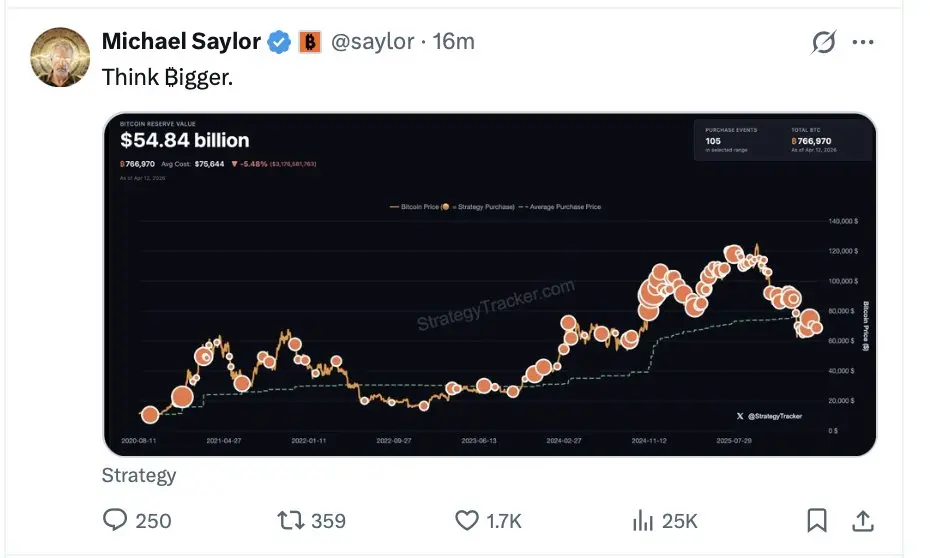The image size is (930, 558).
Task: Open the @saylor handle link
Action: 371,42
